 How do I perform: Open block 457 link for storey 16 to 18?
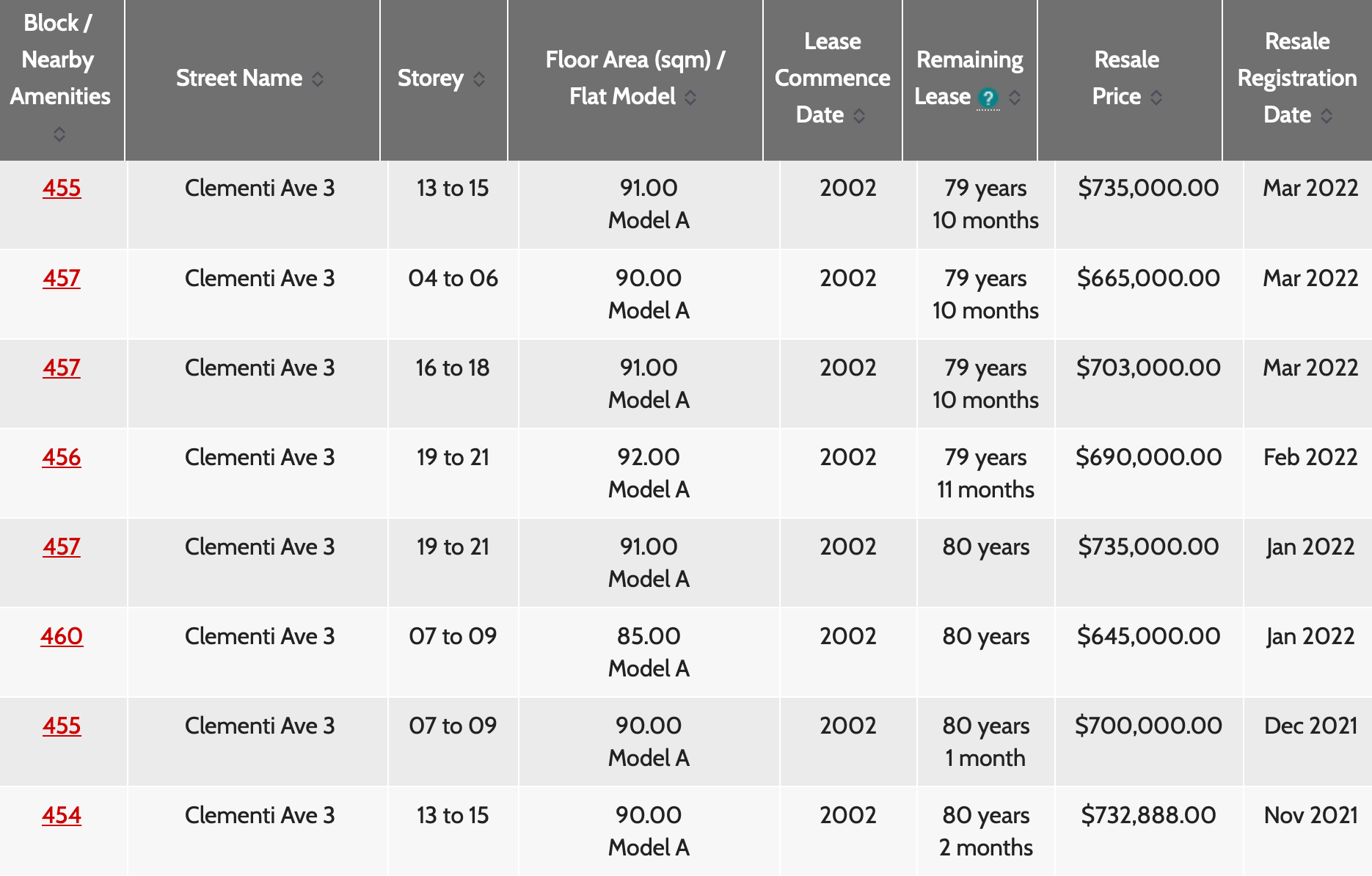pos(62,368)
